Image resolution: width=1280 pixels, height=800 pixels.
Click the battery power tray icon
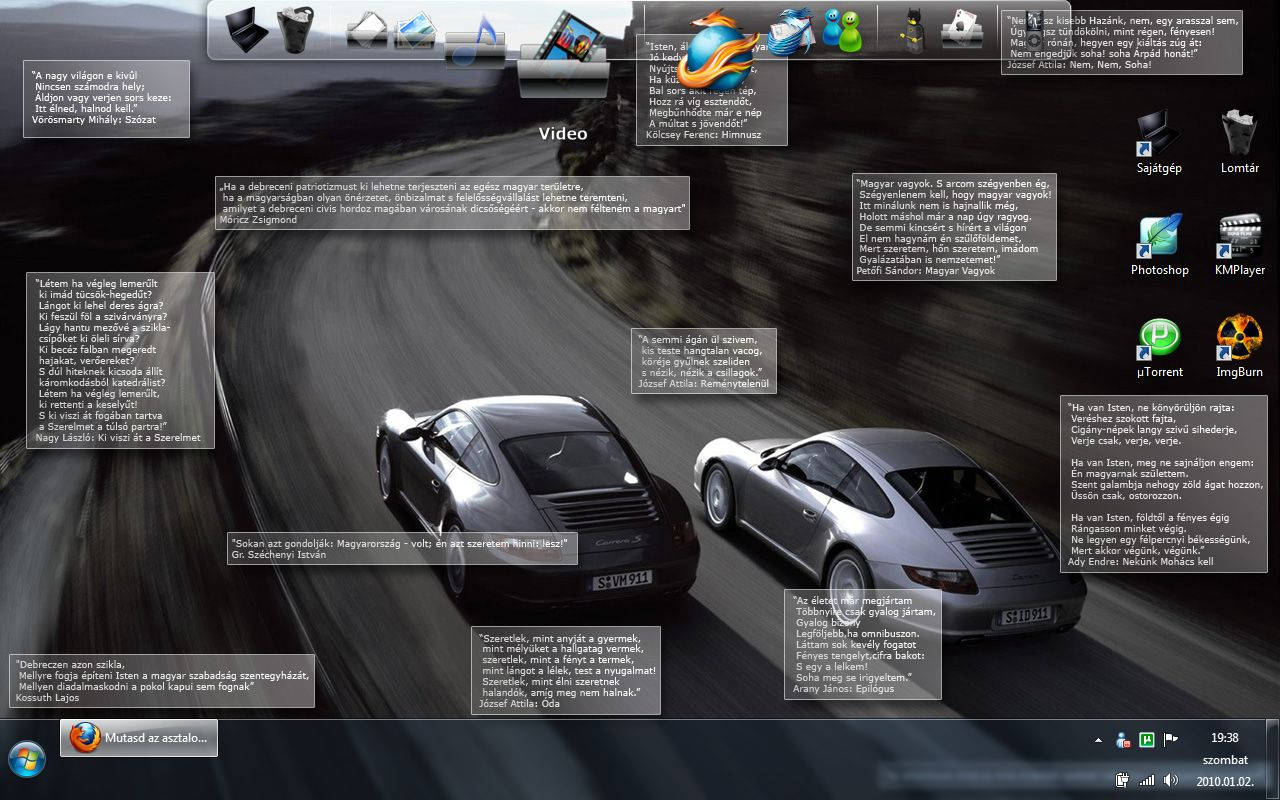click(x=1123, y=780)
